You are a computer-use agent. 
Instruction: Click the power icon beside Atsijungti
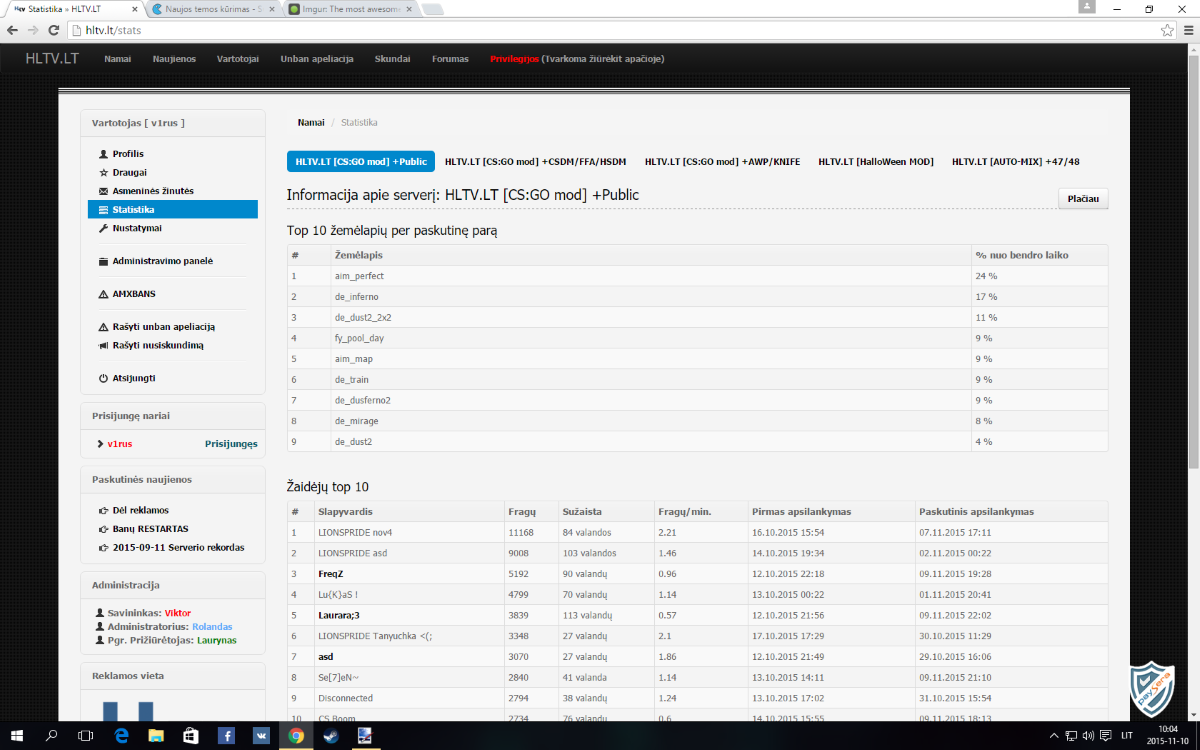[103, 379]
